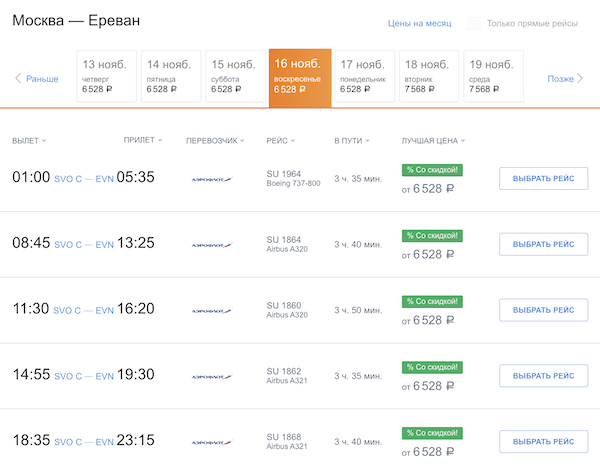Image resolution: width=600 pixels, height=466 pixels.
Task: Choose the 01:00 SU 1964 flight
Action: 542,179
